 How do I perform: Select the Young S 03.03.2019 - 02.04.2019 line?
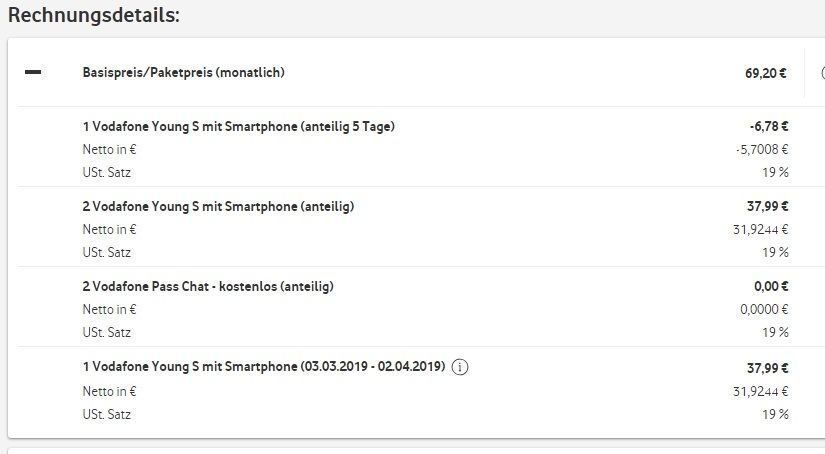[x=264, y=367]
